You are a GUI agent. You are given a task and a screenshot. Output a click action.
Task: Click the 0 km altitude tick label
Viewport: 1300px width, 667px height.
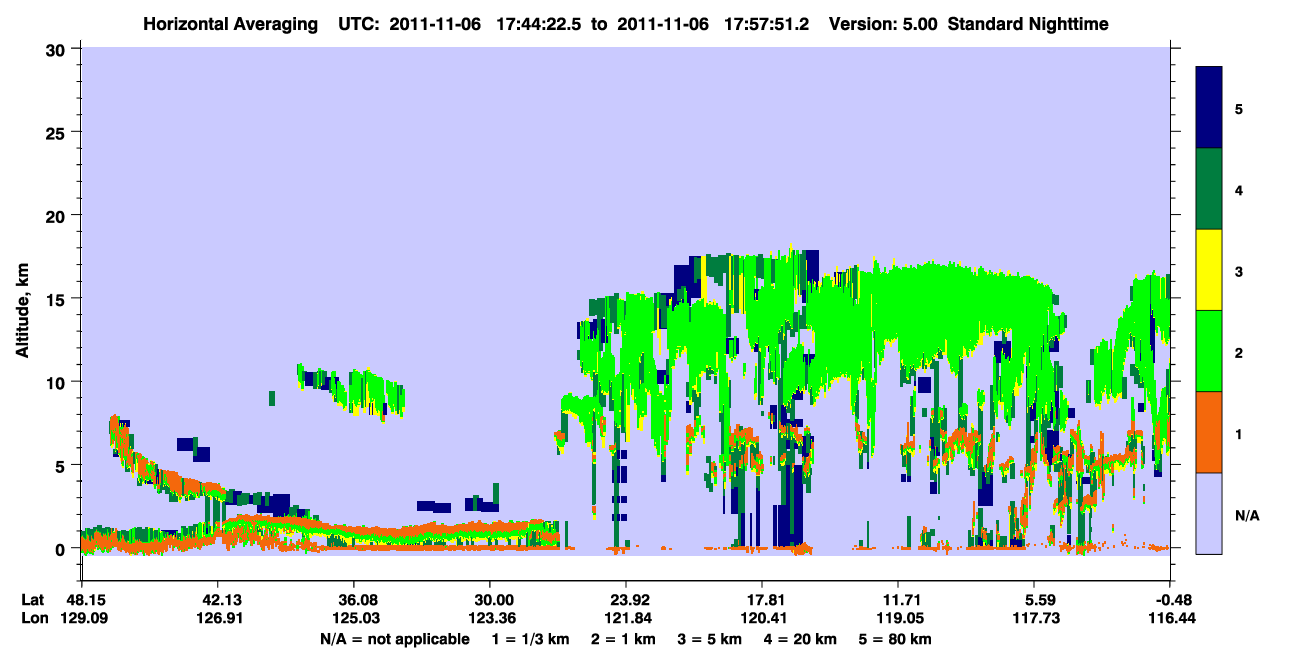(x=64, y=549)
